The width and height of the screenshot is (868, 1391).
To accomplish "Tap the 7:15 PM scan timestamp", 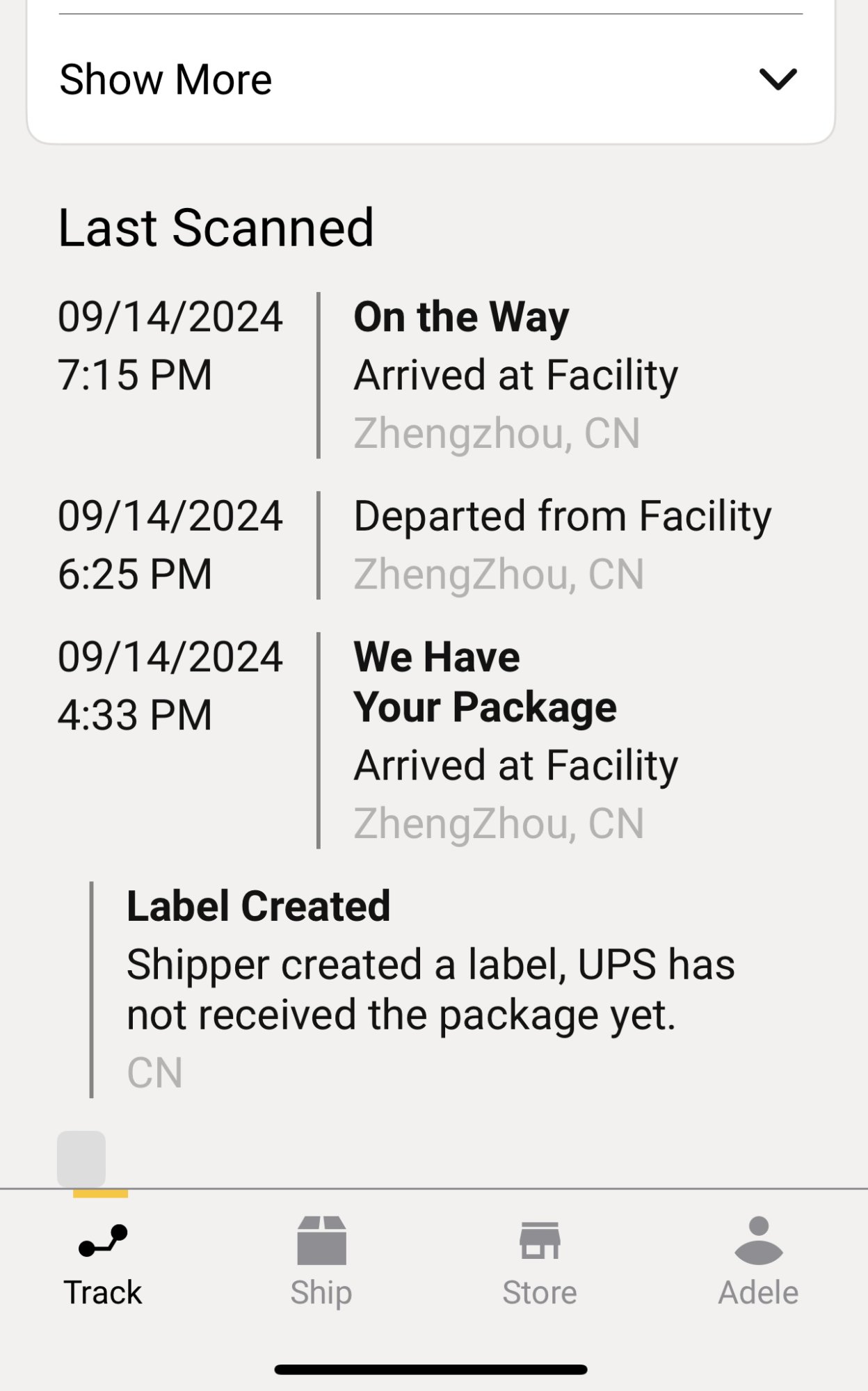I will click(x=135, y=376).
